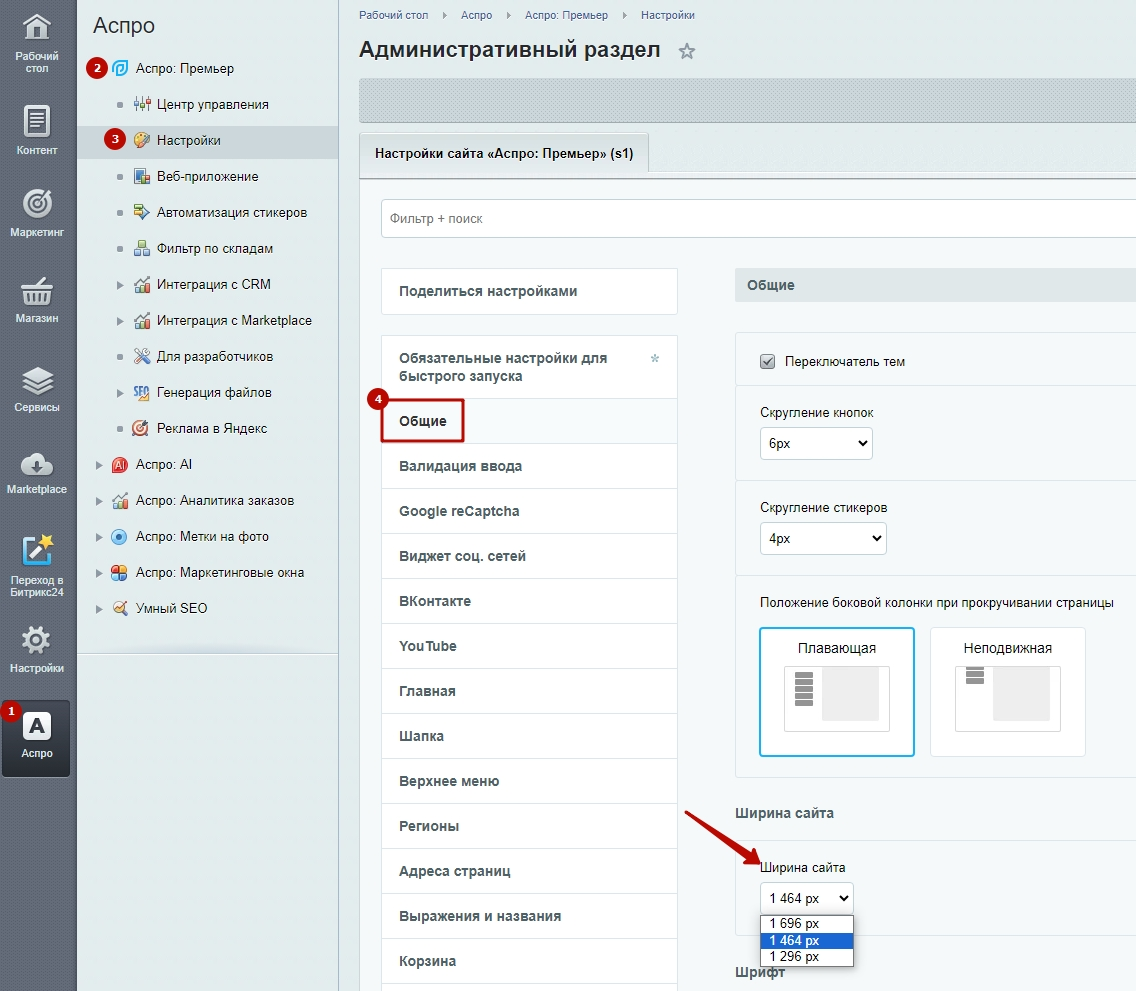Click the Веб-приложение icon
This screenshot has width=1136, height=991.
tap(142, 176)
